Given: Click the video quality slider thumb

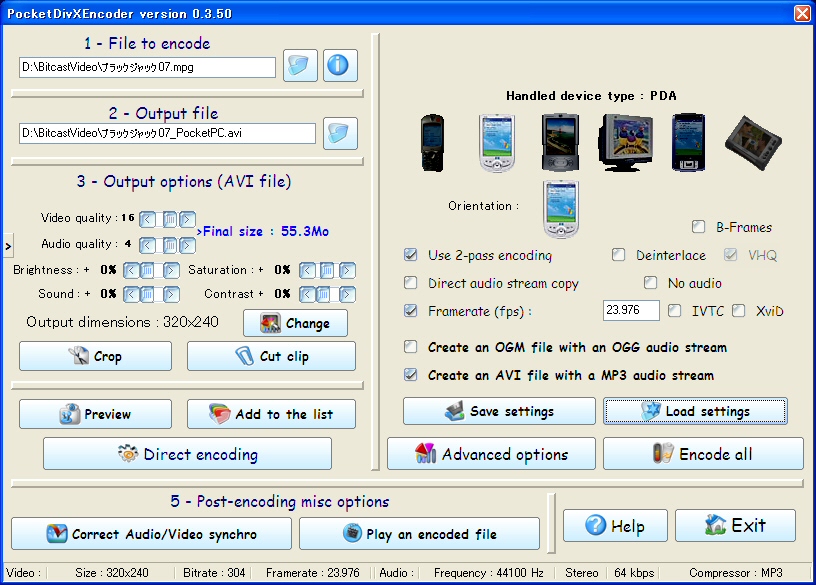Looking at the screenshot, I should pyautogui.click(x=170, y=219).
